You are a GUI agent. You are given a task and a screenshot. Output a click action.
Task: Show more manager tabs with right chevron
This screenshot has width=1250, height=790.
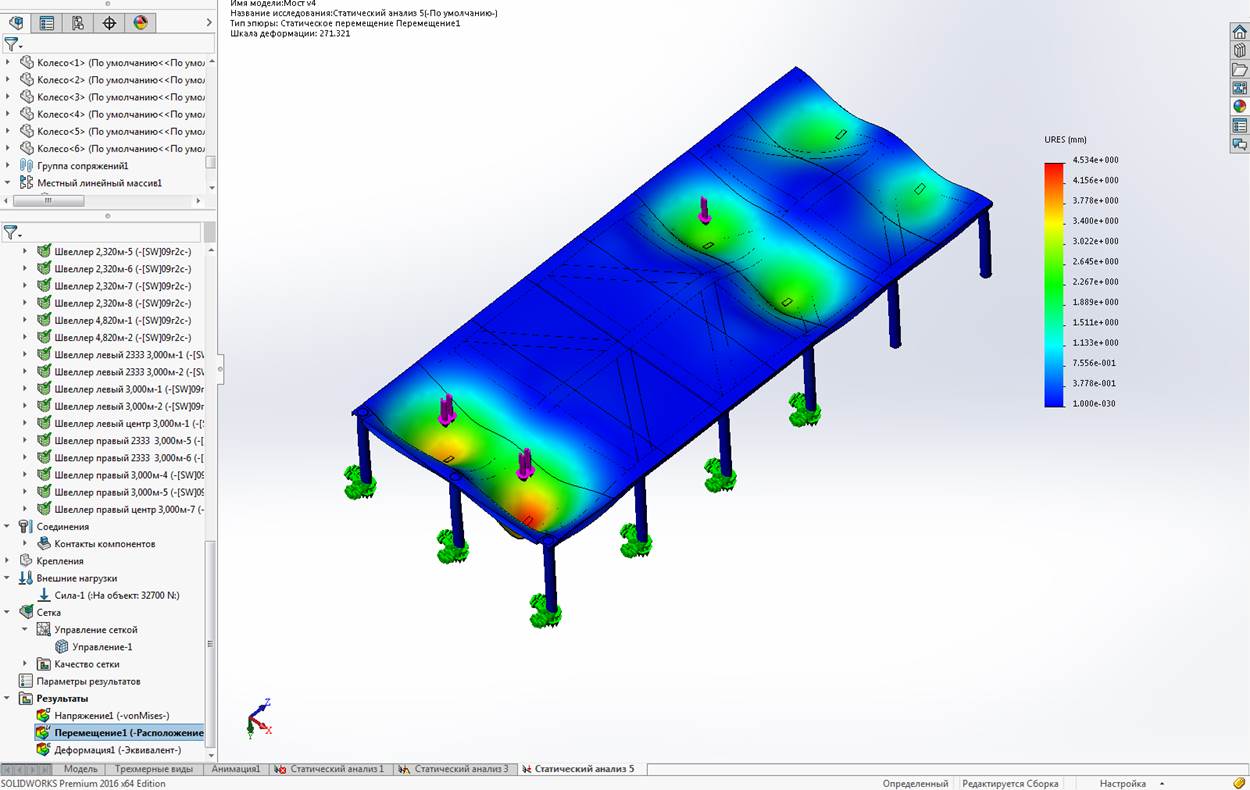click(208, 22)
